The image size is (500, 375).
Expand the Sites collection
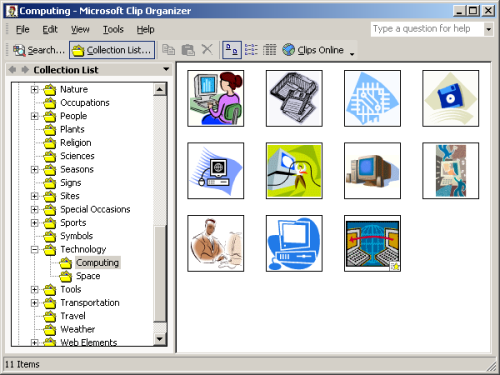[x=34, y=196]
